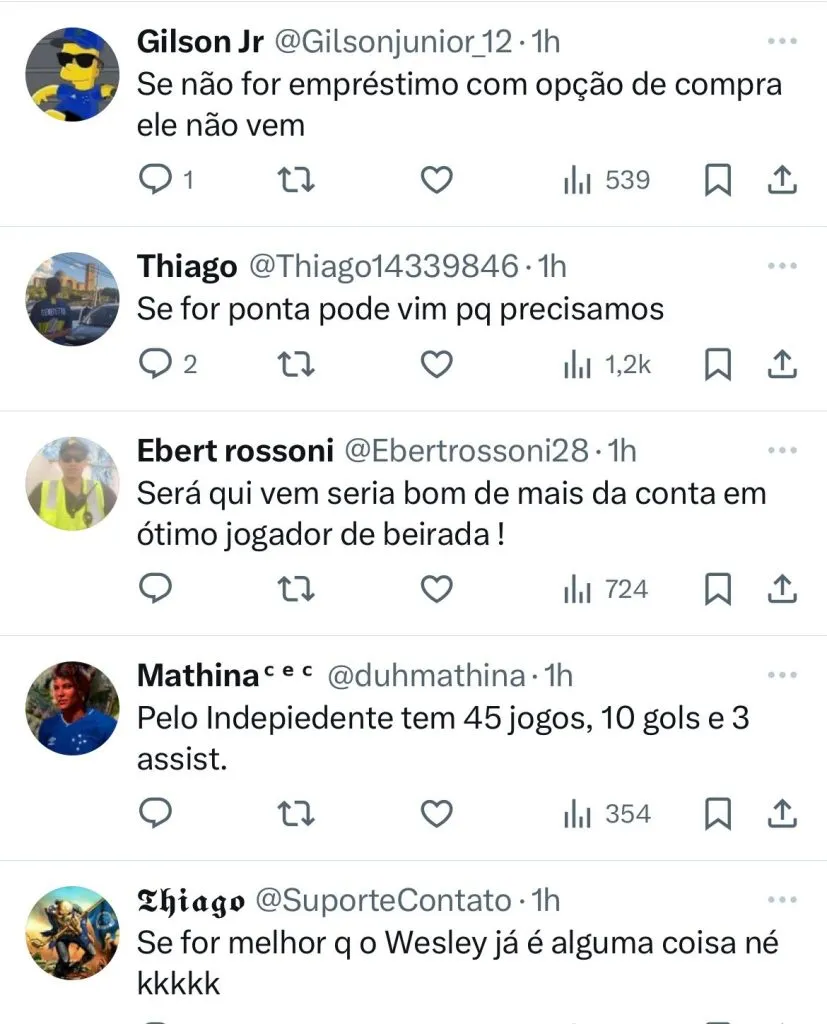This screenshot has height=1024, width=827.
Task: Like Mathina's tweet about Independiente
Action: 436,815
